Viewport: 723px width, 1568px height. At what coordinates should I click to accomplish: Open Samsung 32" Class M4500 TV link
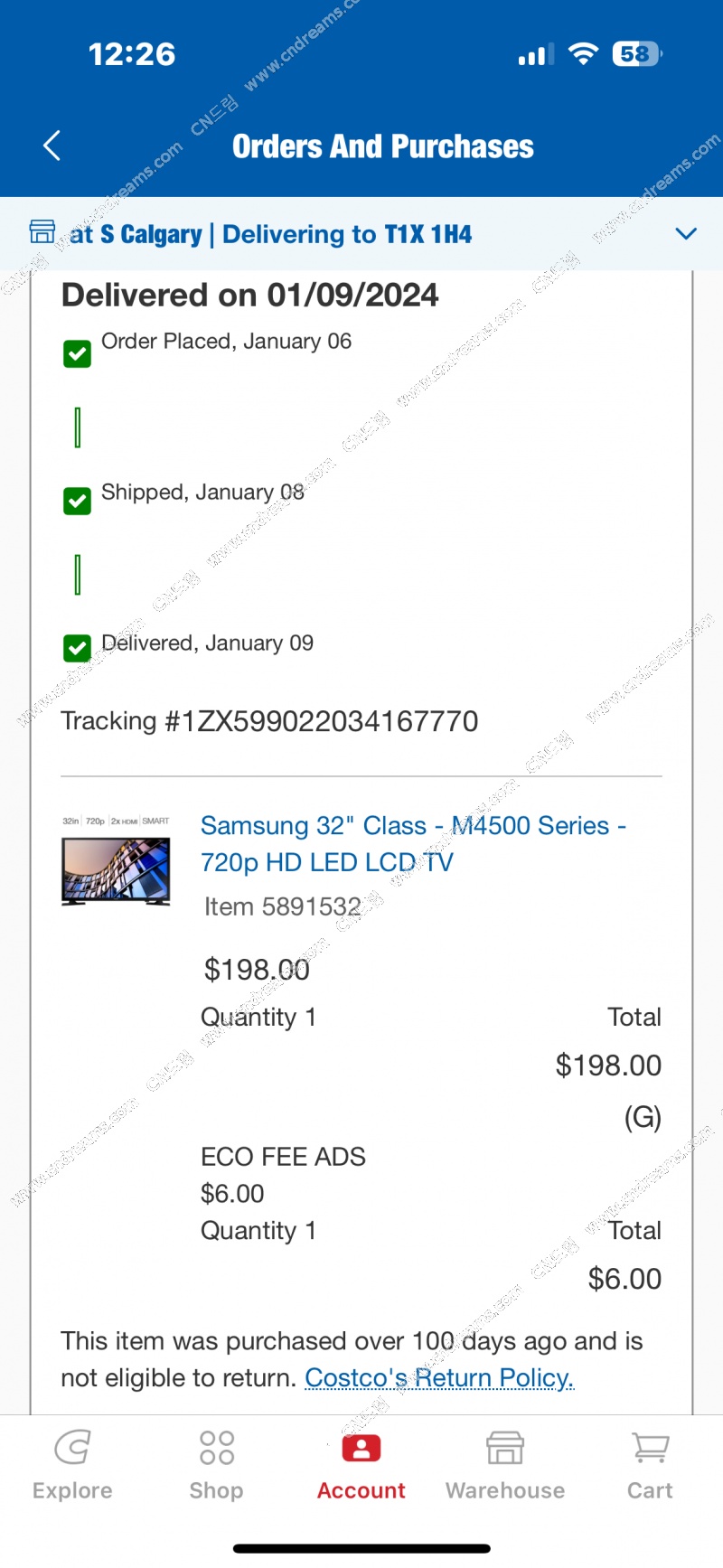pos(413,843)
